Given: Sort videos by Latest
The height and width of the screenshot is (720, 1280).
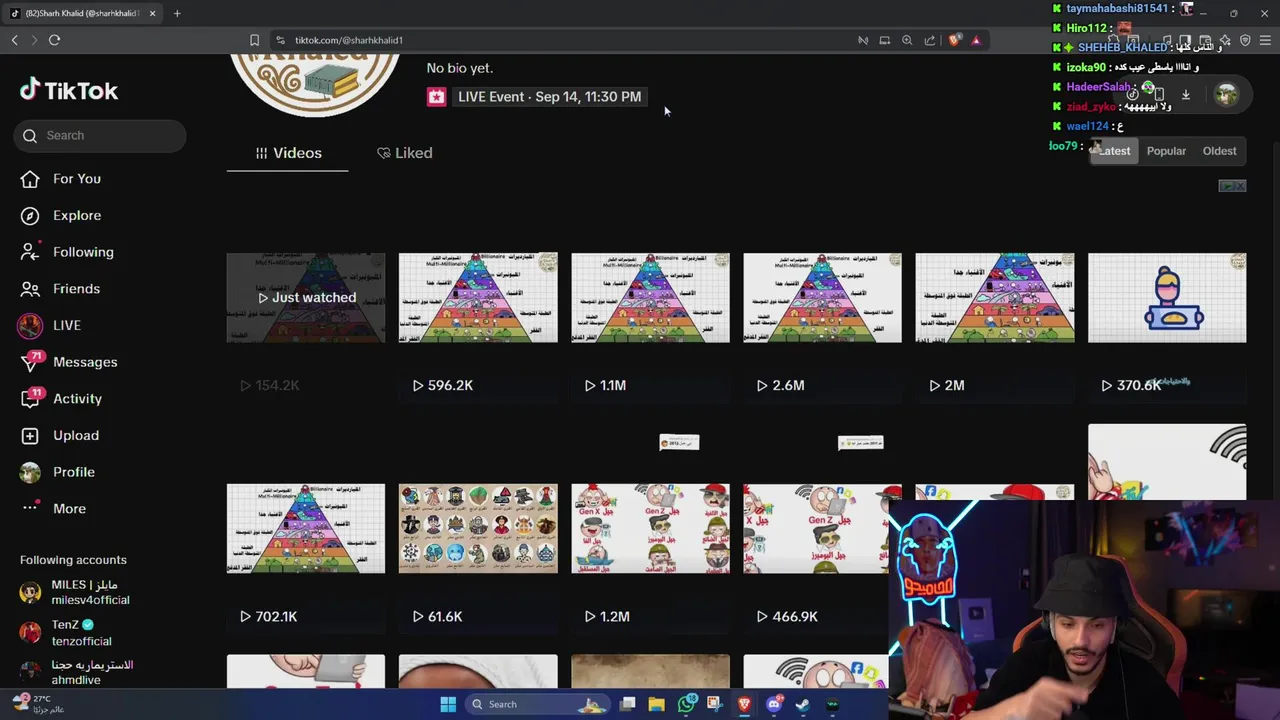Looking at the screenshot, I should click(1112, 151).
